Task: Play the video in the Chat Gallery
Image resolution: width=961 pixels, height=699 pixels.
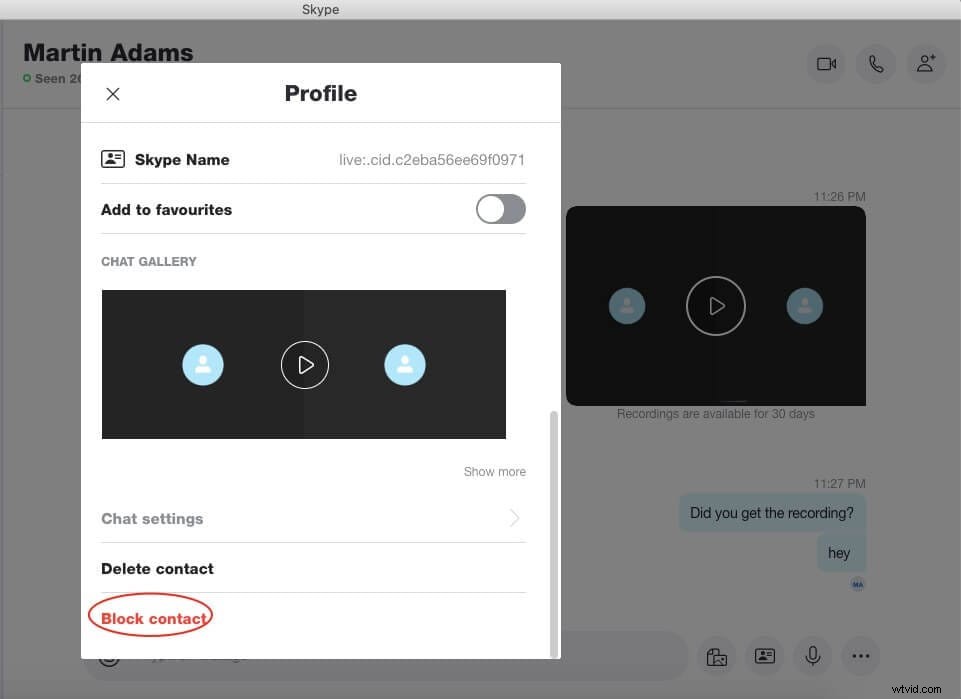Action: (304, 365)
